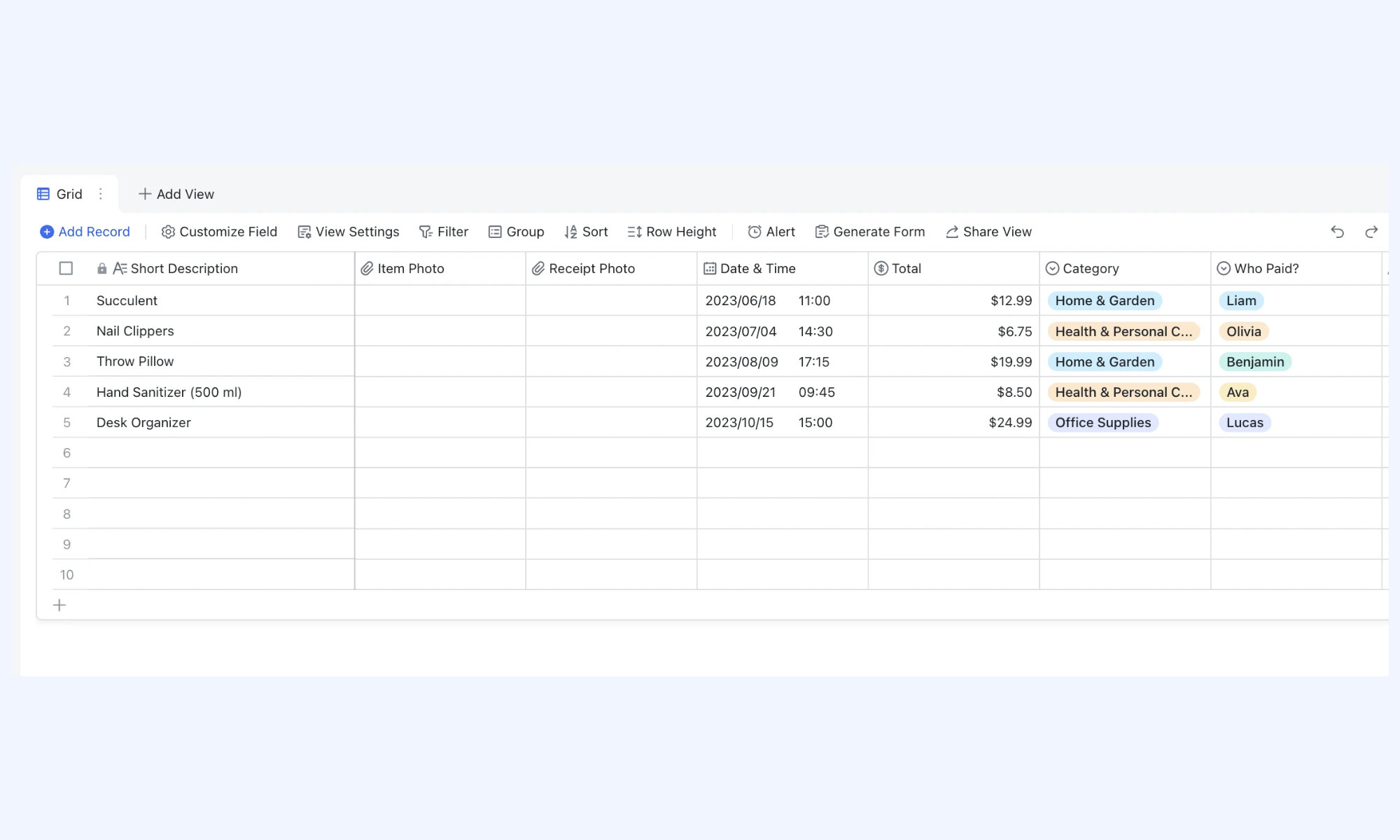Click the Customize Field gear icon
This screenshot has width=1400, height=840.
(168, 232)
